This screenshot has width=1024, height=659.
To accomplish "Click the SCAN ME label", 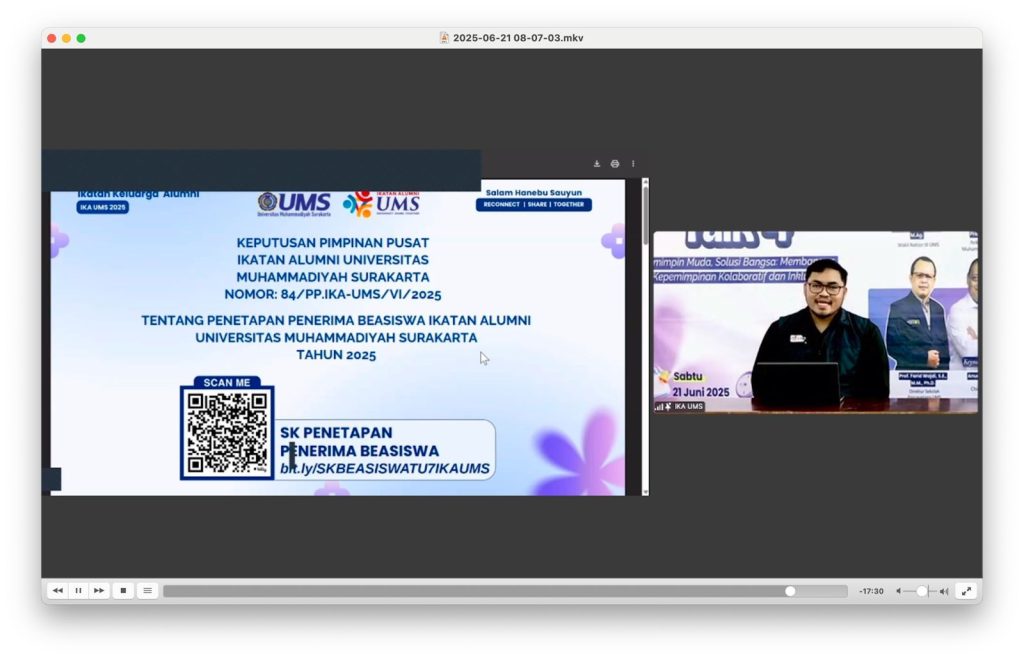I will (x=227, y=382).
